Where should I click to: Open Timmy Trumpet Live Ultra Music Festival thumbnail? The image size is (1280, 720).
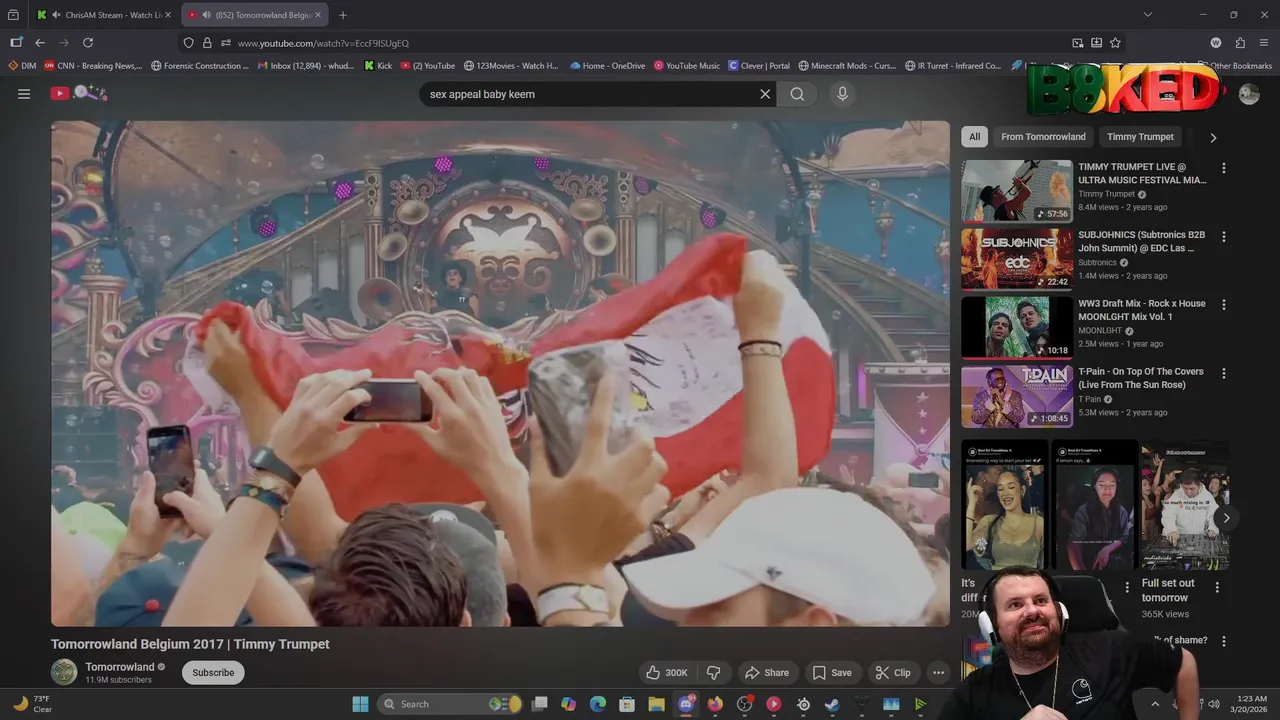[x=1017, y=191]
